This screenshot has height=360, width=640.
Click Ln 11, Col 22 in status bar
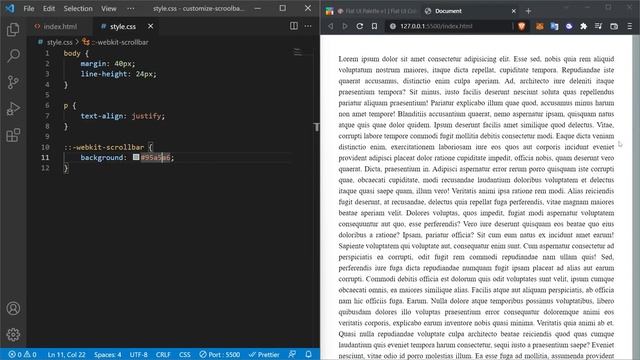(67, 354)
